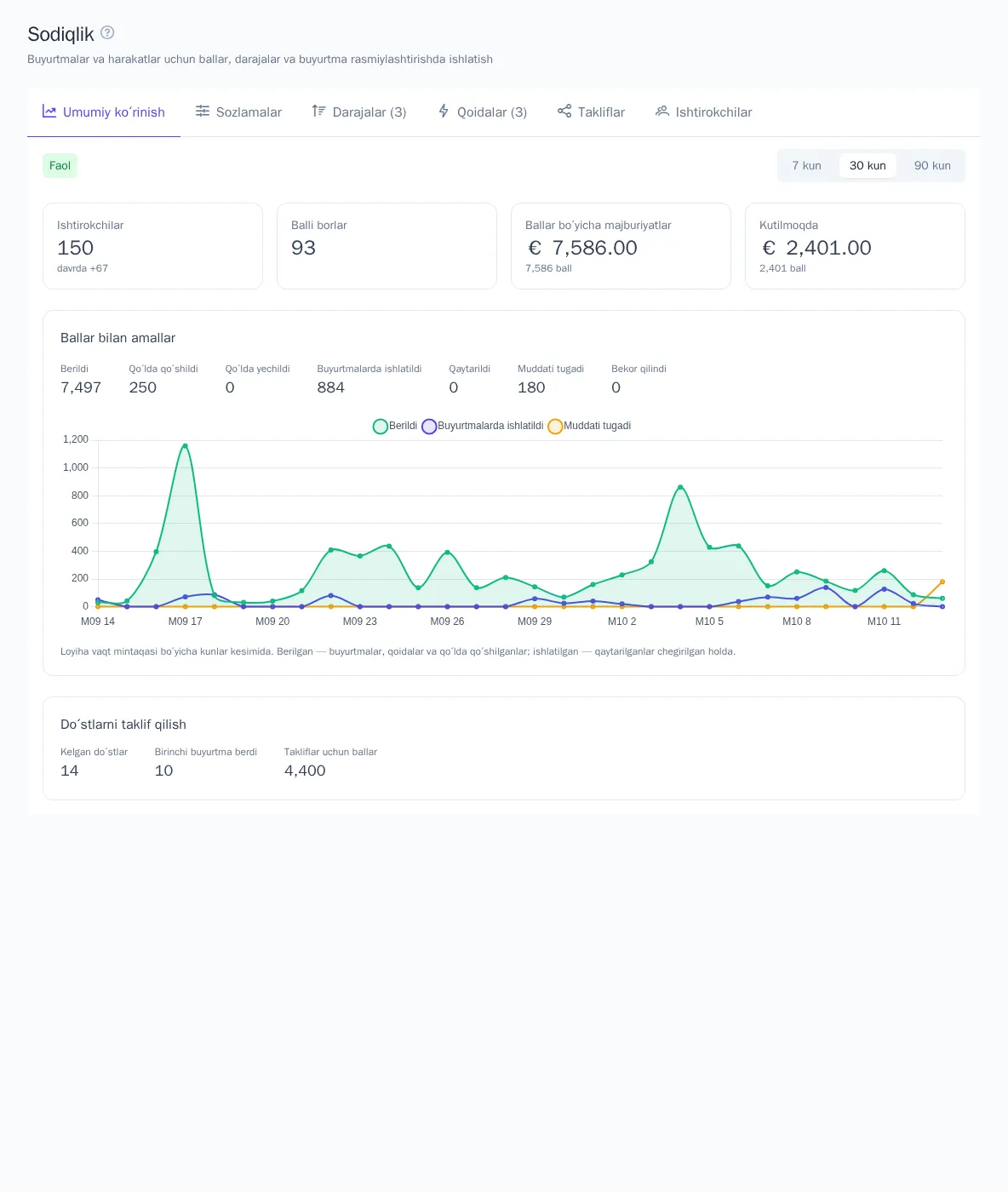Screen dimensions: 1008x1192
Task: Select the 30 kun period
Action: tap(868, 166)
